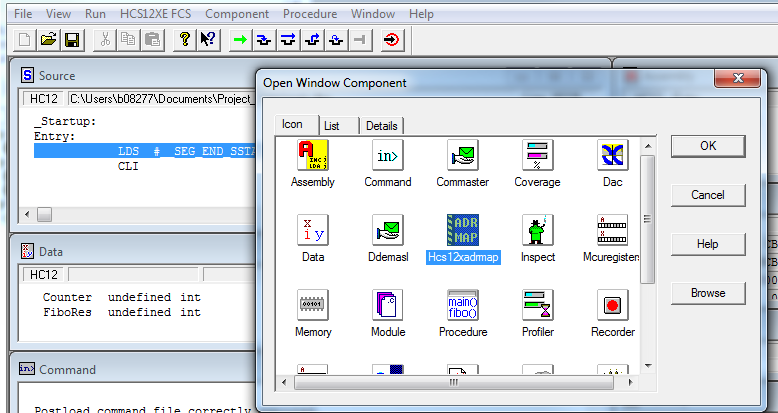Click Source window horizontal scroll left arrow
The image size is (778, 413).
(x=27, y=215)
